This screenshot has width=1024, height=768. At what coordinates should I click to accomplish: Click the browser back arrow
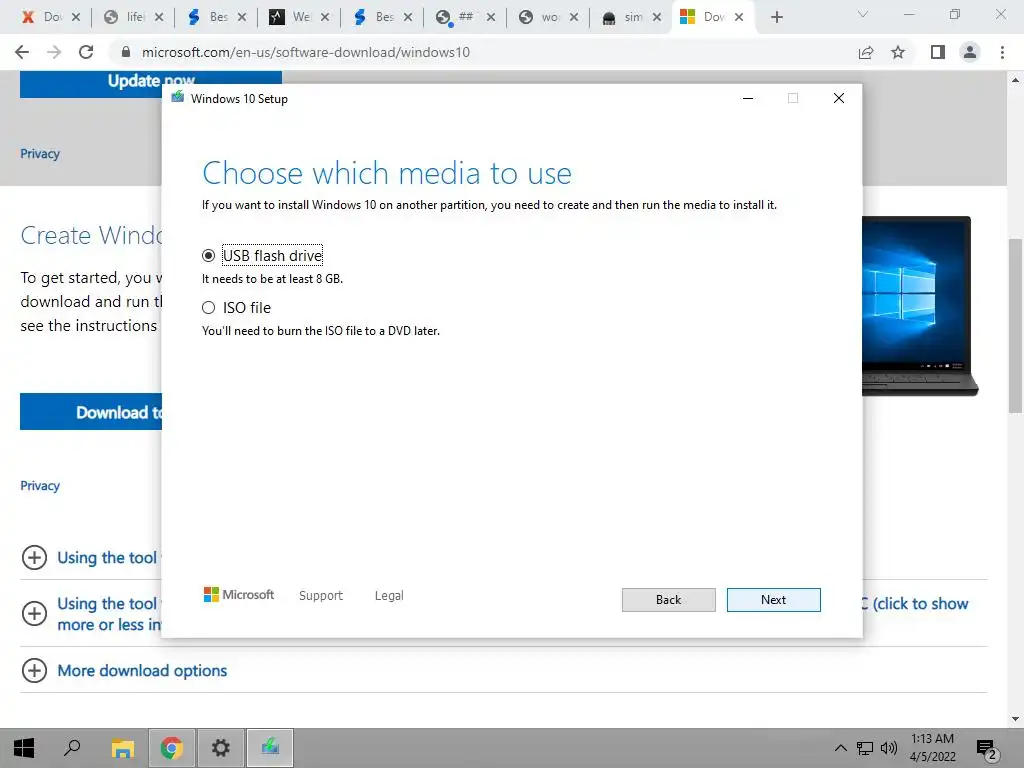click(22, 52)
